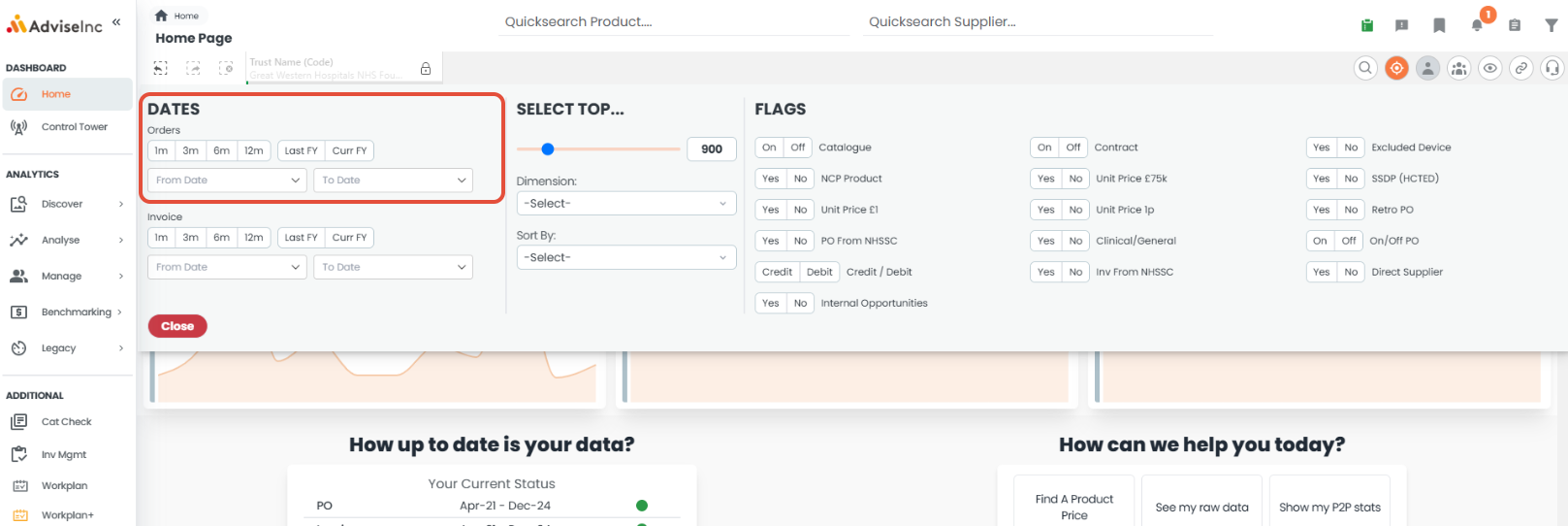Screen dimensions: 1568x526
Task: Open Invoice To Date dropdown
Action: pyautogui.click(x=393, y=267)
